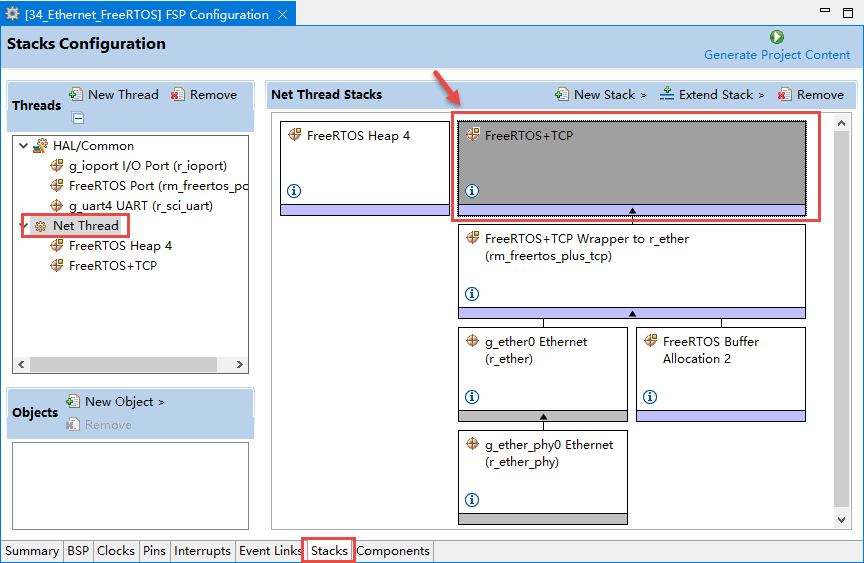Select the FSP Configuration editor tab

[148, 14]
